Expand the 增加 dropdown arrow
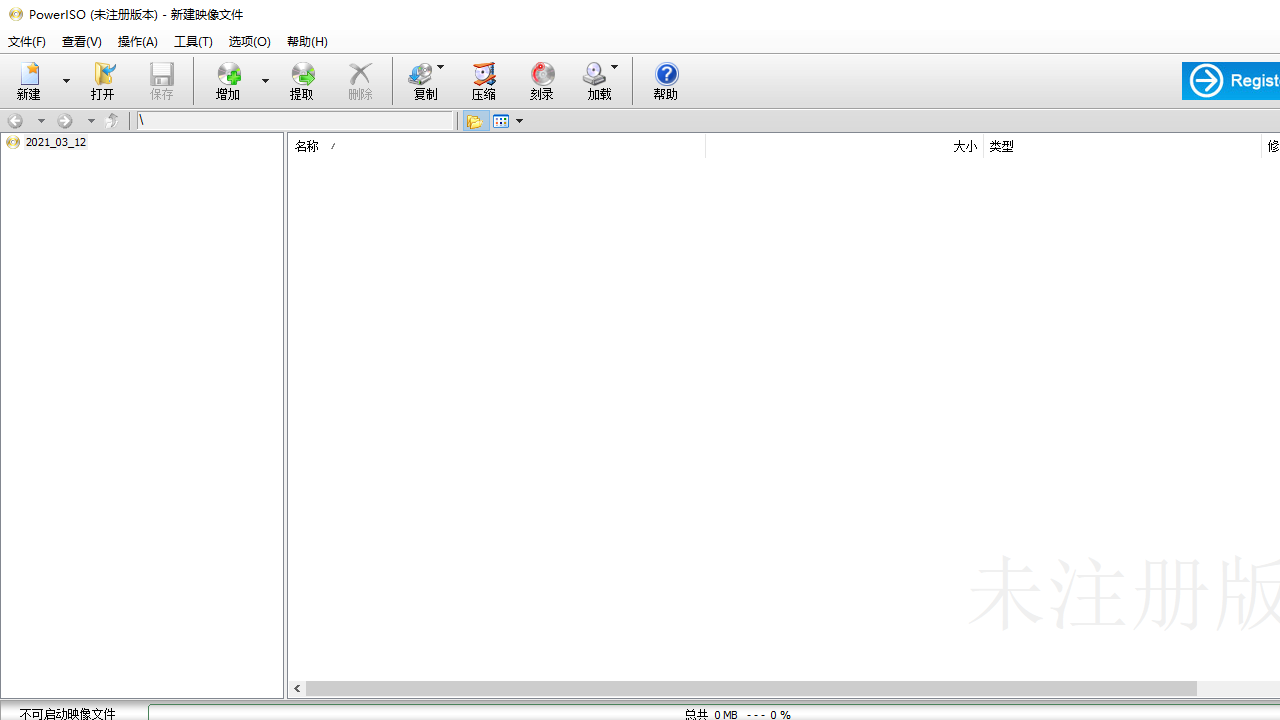 tap(265, 81)
